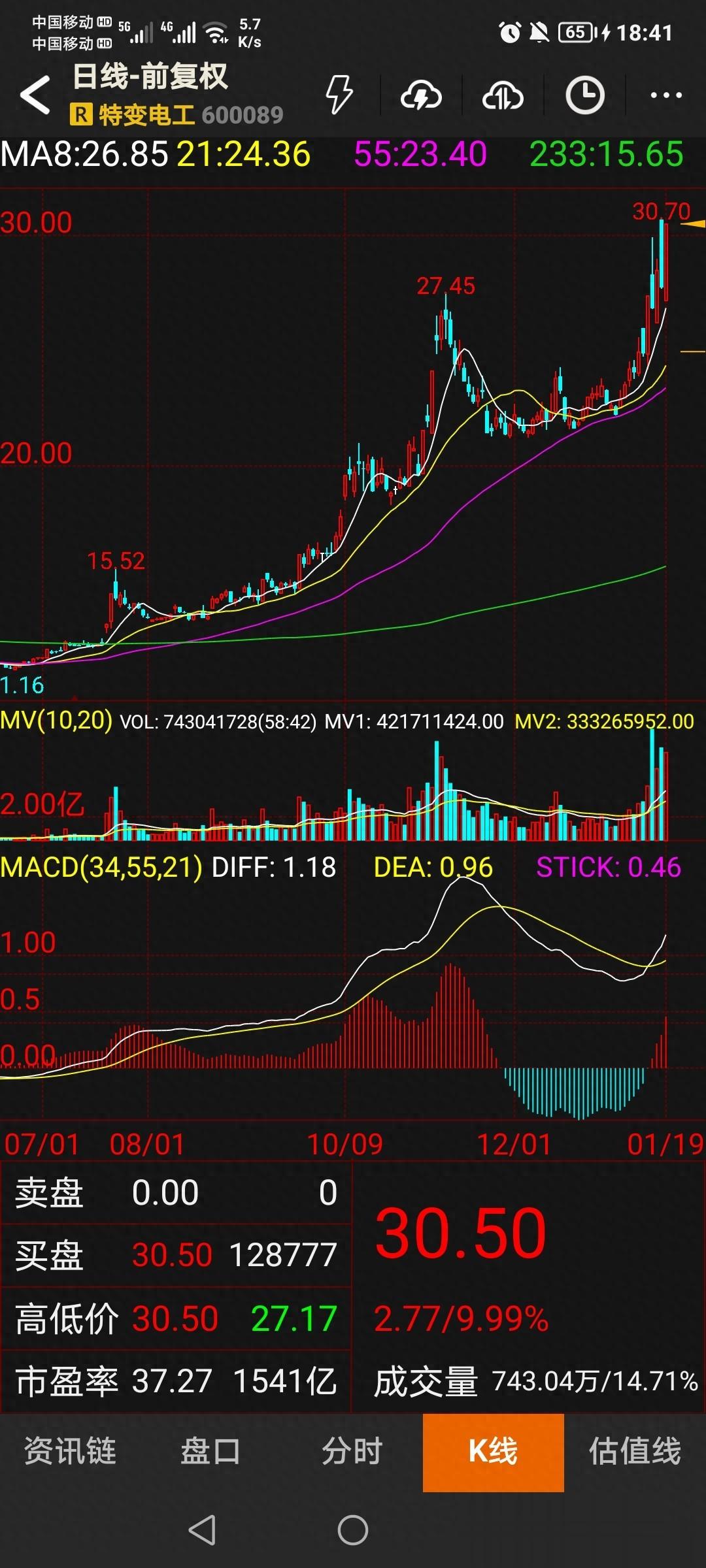Open the 估值线 valuation tab
The image size is (706, 1568).
click(x=635, y=1452)
